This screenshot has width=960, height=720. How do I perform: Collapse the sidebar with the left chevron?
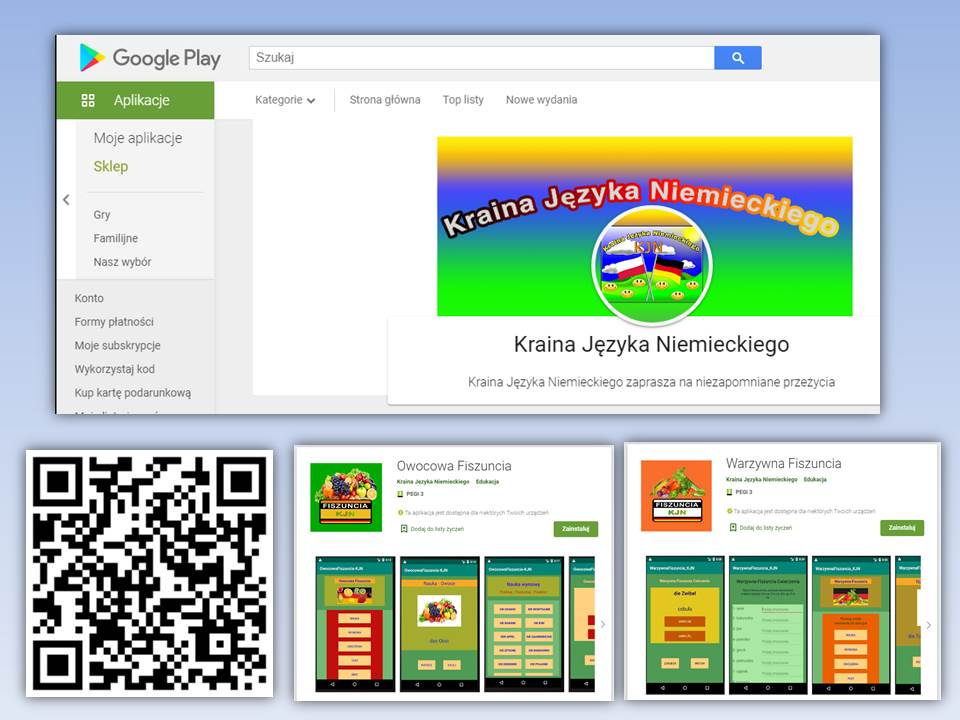click(x=66, y=200)
